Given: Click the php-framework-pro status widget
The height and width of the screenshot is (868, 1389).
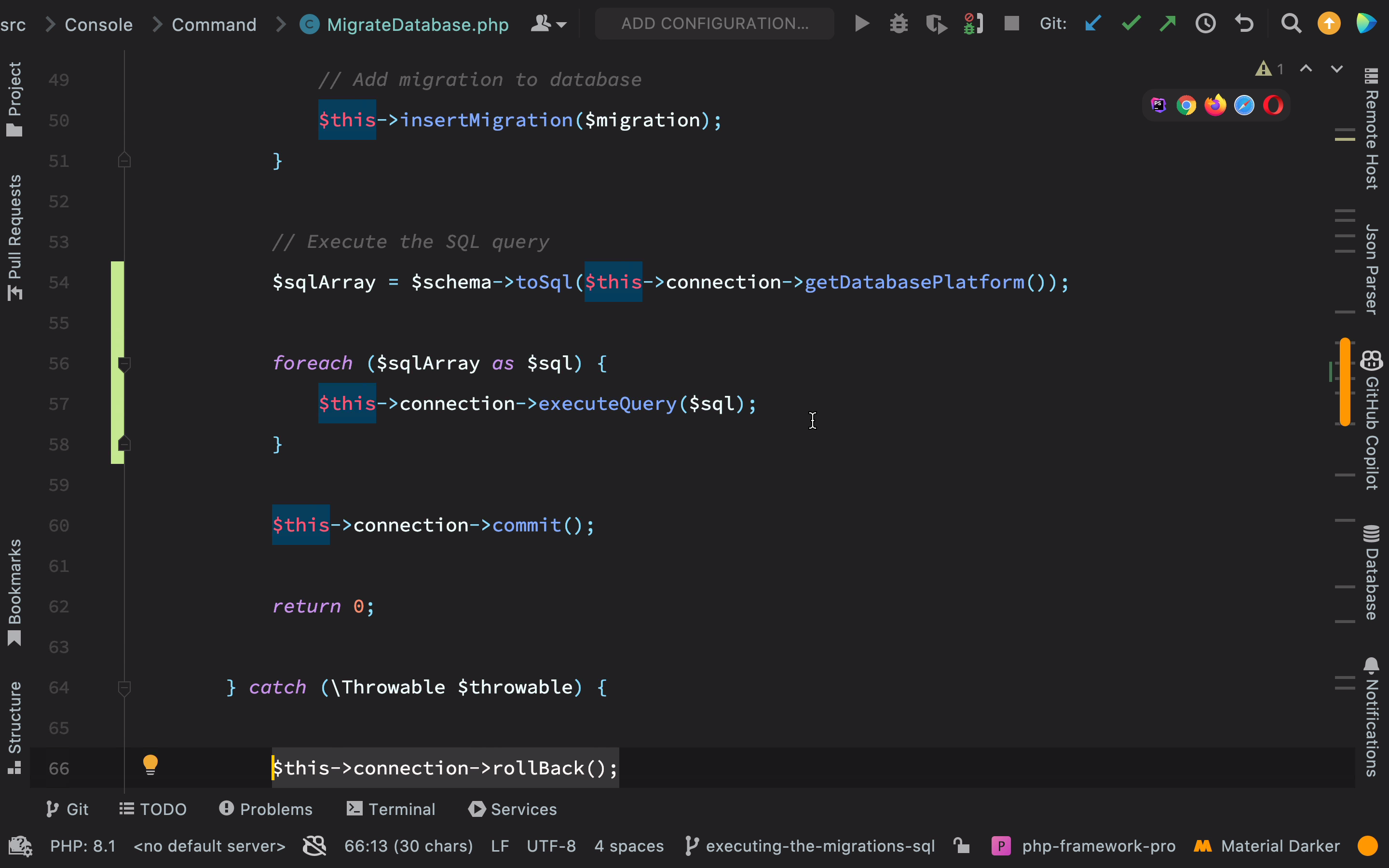Looking at the screenshot, I should [1083, 846].
